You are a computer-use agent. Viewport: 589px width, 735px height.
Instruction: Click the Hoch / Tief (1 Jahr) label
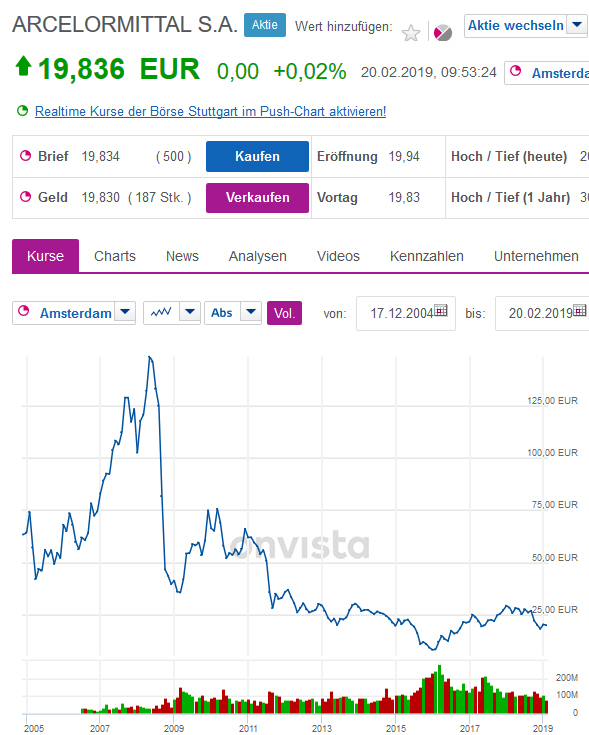pos(510,197)
